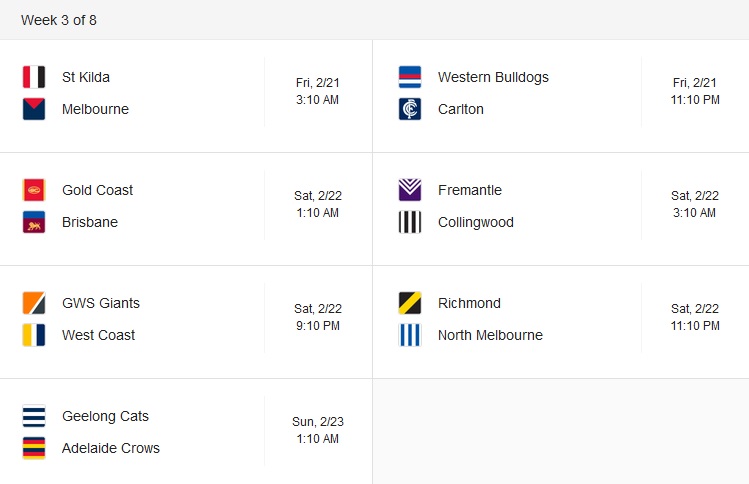
Task: Click the St Kilda team logo
Action: [34, 77]
